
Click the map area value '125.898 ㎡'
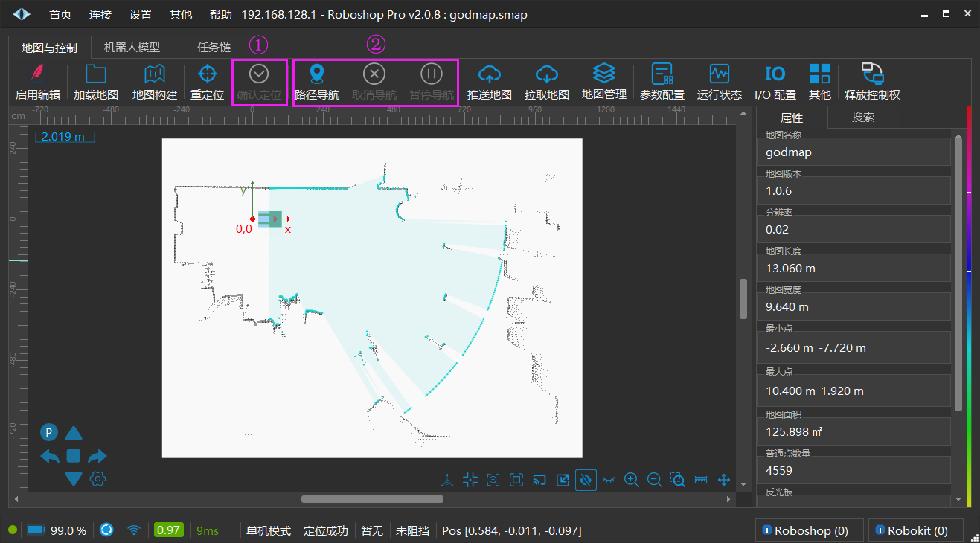coord(794,432)
